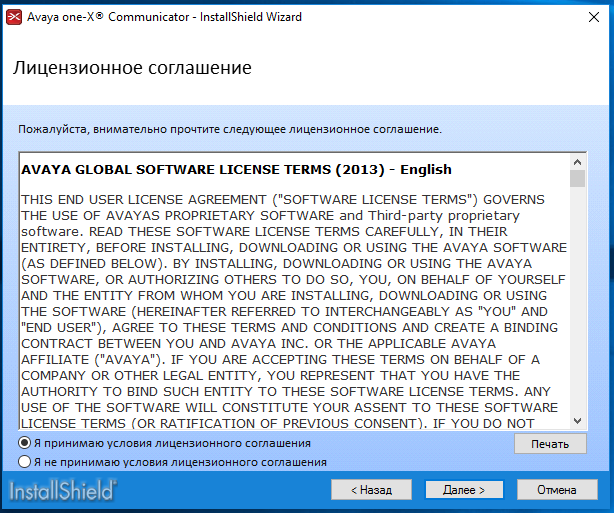This screenshot has height=513, width=614.
Task: Click the 'Лицензионное соглашение' page title
Action: 132,68
